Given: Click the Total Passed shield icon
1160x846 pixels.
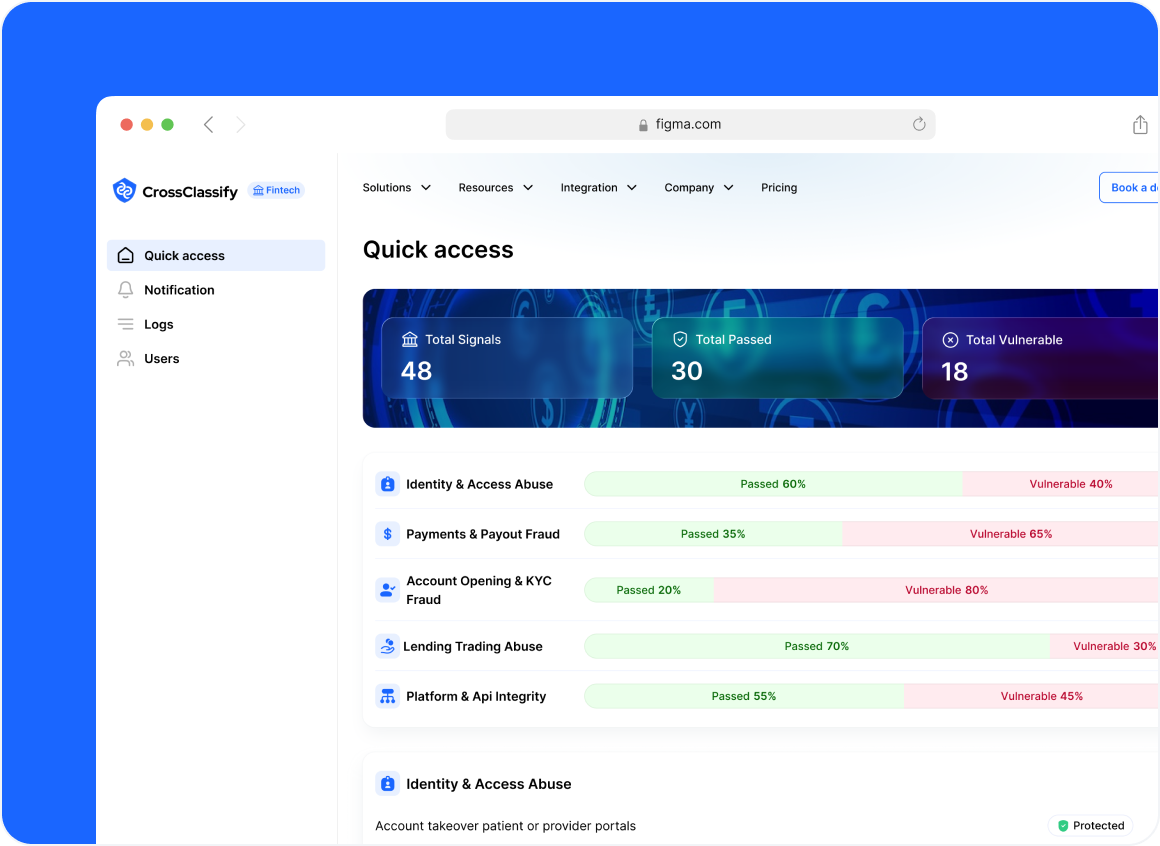Looking at the screenshot, I should click(681, 340).
